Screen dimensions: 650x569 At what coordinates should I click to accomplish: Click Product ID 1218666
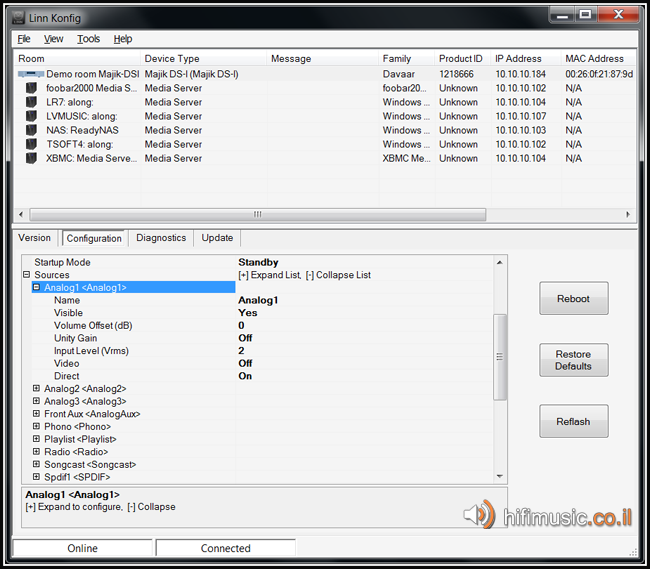point(456,74)
